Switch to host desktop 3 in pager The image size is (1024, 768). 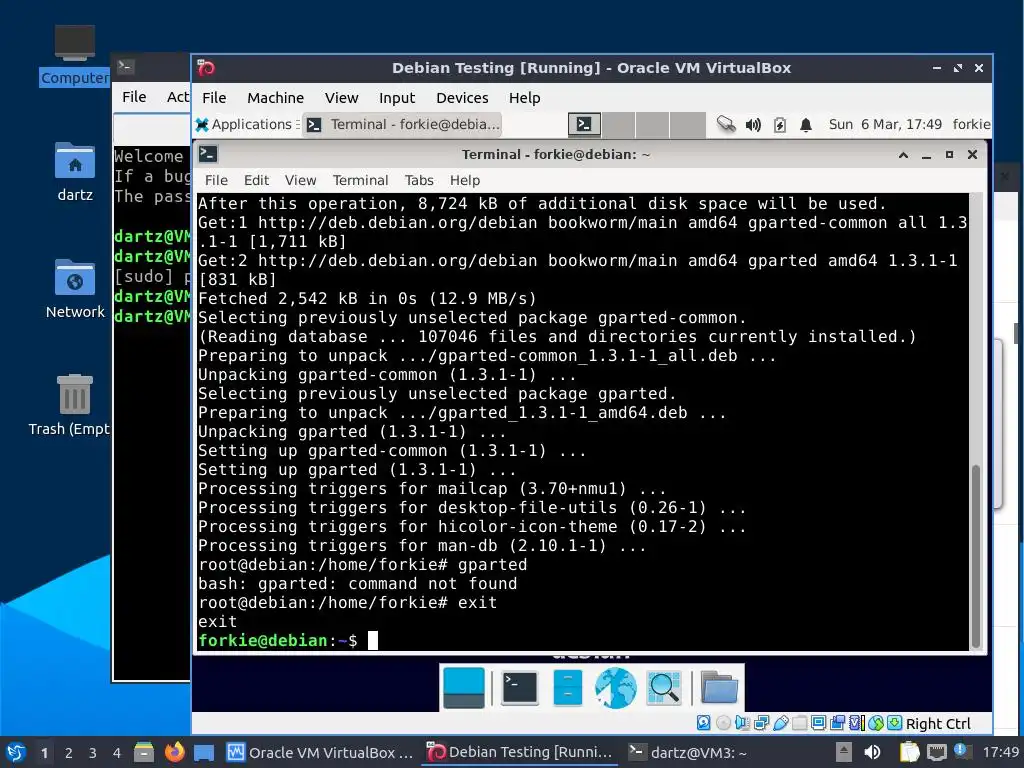coord(93,753)
